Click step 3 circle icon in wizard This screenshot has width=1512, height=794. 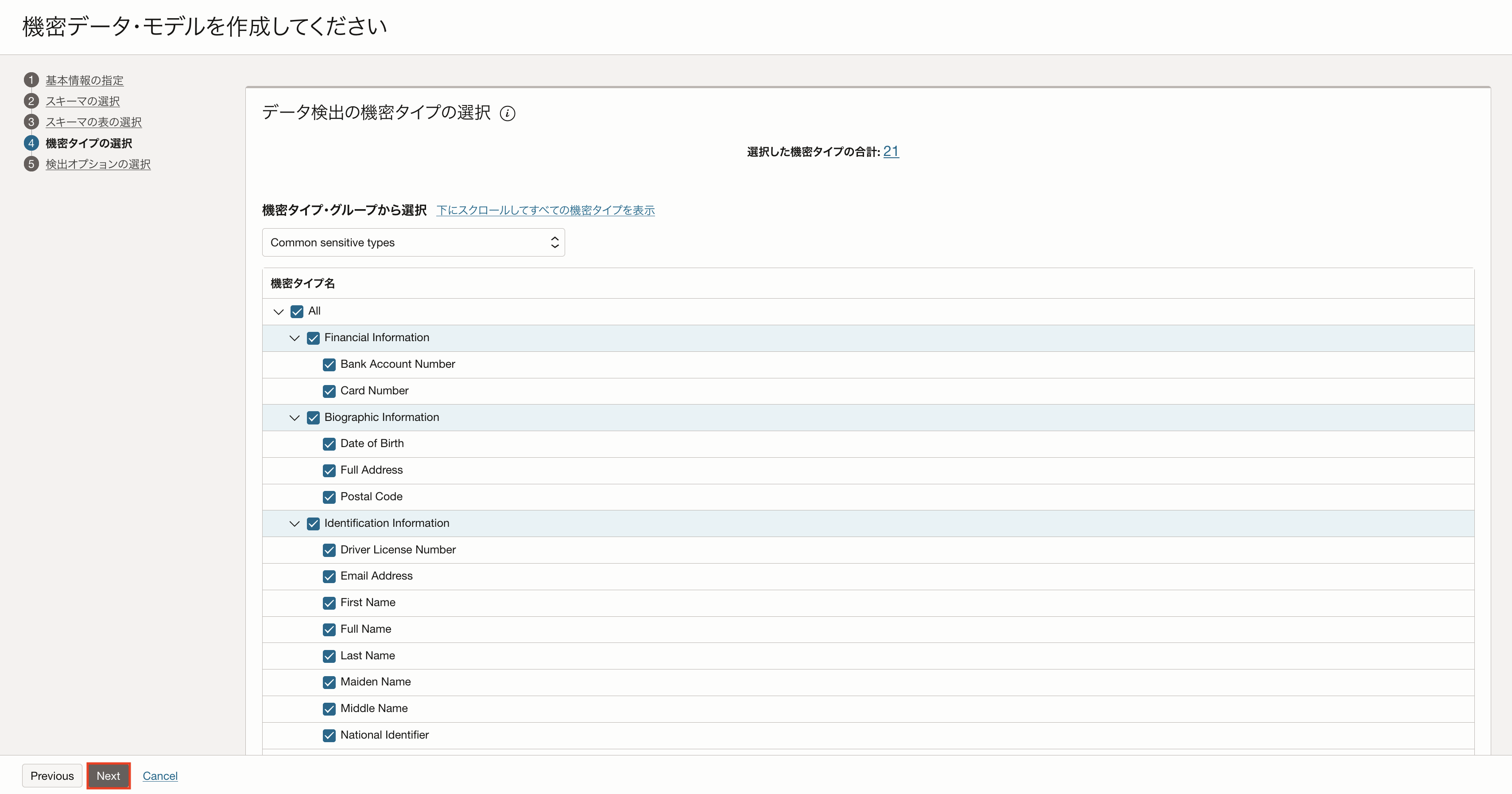[31, 122]
